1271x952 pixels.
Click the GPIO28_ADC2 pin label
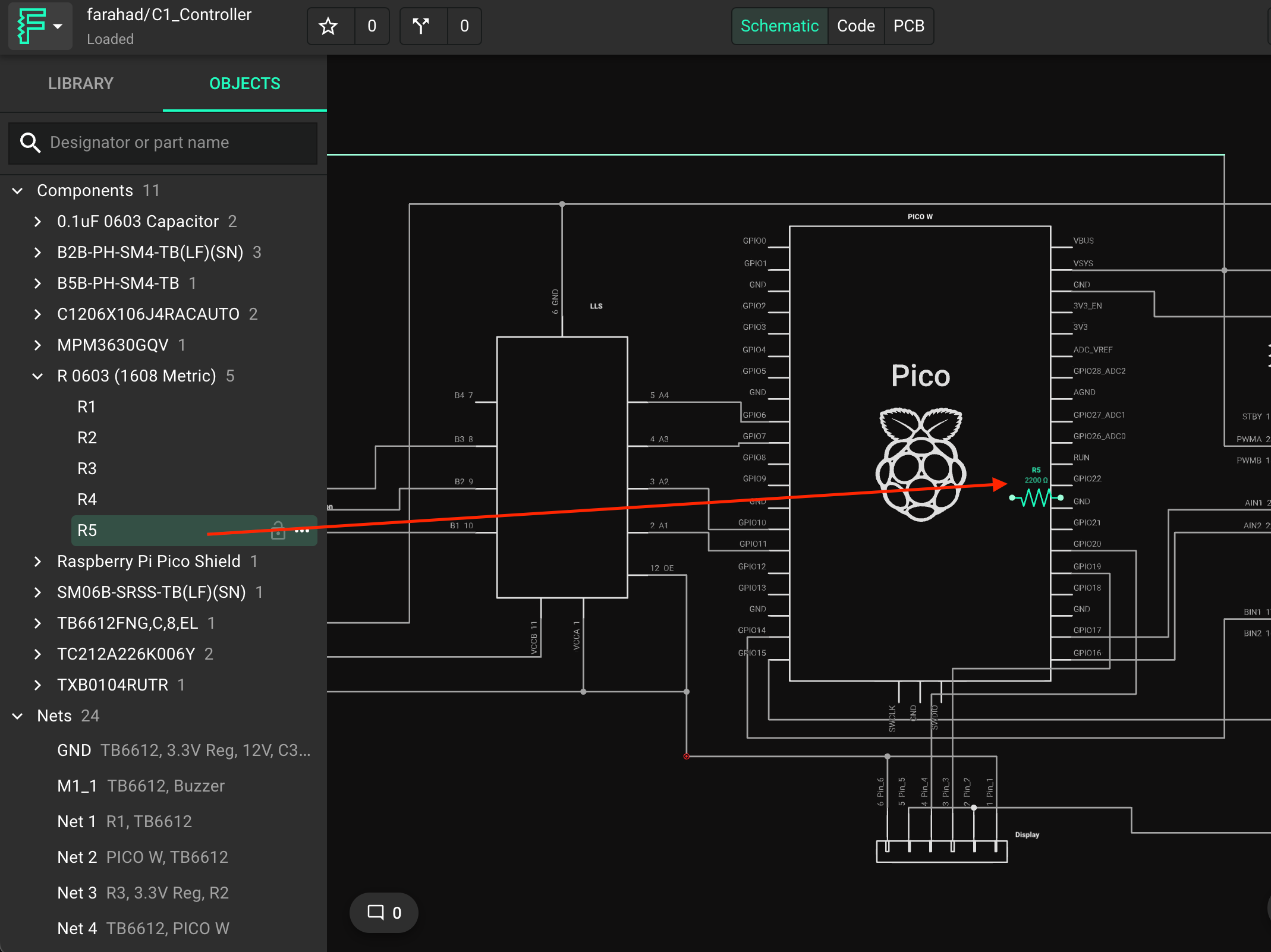tap(1099, 371)
